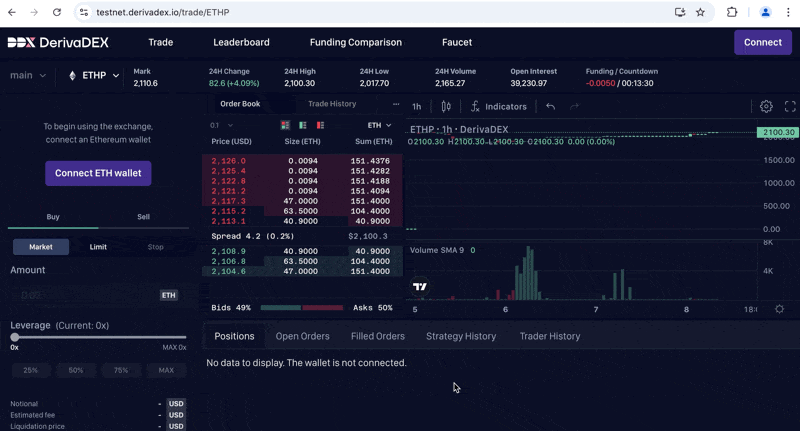The image size is (800, 431).
Task: Open the Faucet page
Action: (x=457, y=42)
